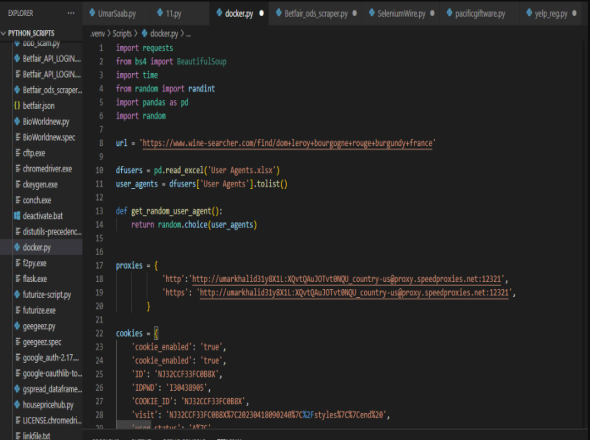The width and height of the screenshot is (590, 440).
Task: Open BioWorldnew.py in Explorer
Action: tap(46, 122)
